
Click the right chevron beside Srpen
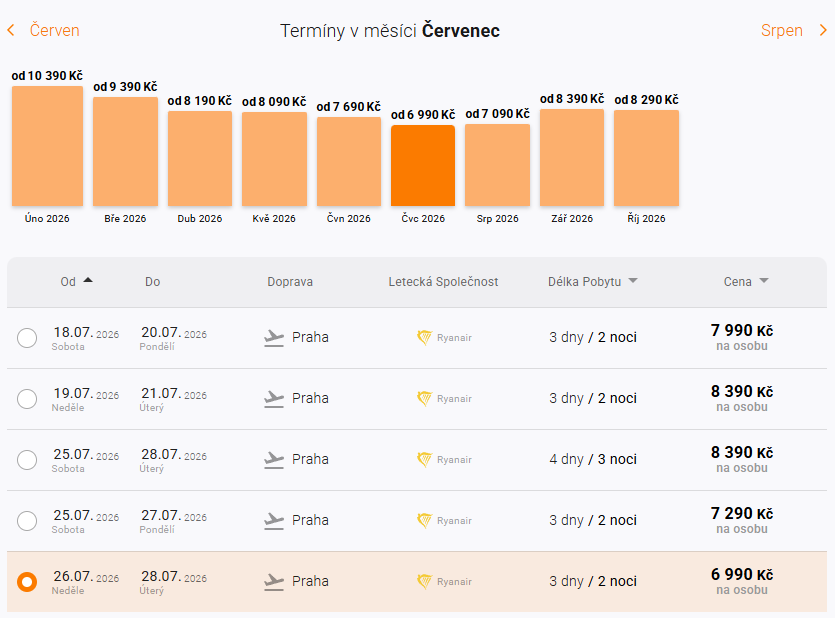click(x=823, y=31)
